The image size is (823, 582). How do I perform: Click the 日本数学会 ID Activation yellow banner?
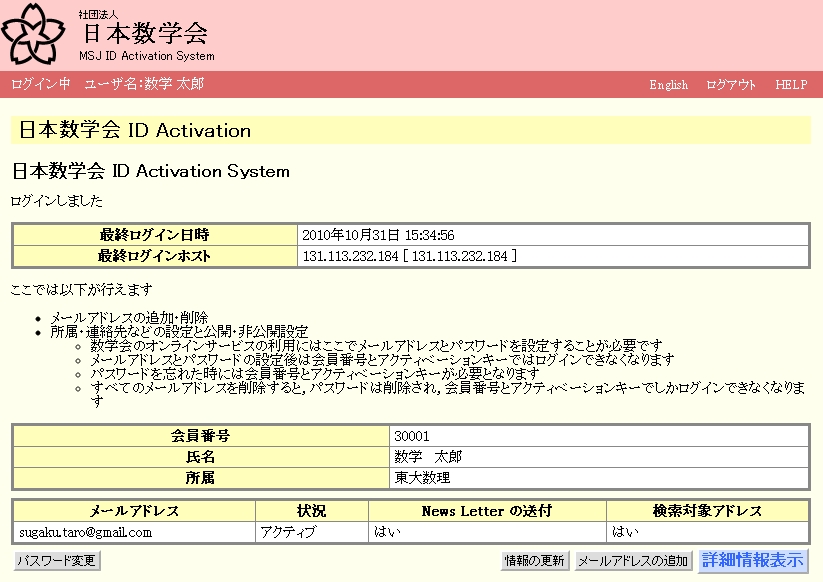pos(410,130)
